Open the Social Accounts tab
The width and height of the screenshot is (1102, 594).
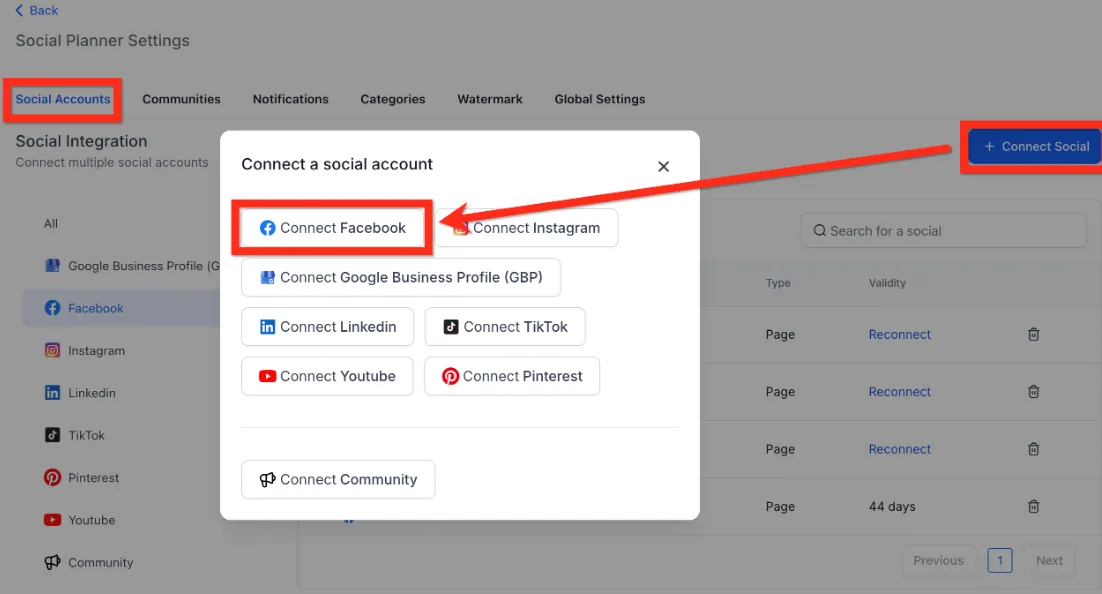click(x=63, y=99)
